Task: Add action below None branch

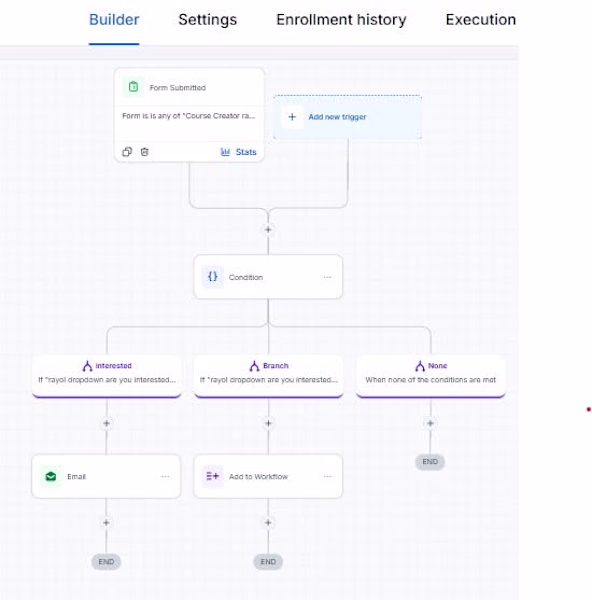Action: click(x=430, y=423)
